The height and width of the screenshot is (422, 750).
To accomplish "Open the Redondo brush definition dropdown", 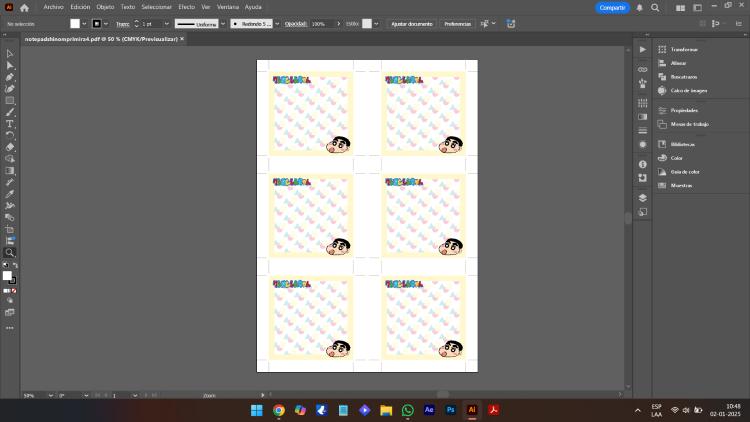I will click(277, 24).
